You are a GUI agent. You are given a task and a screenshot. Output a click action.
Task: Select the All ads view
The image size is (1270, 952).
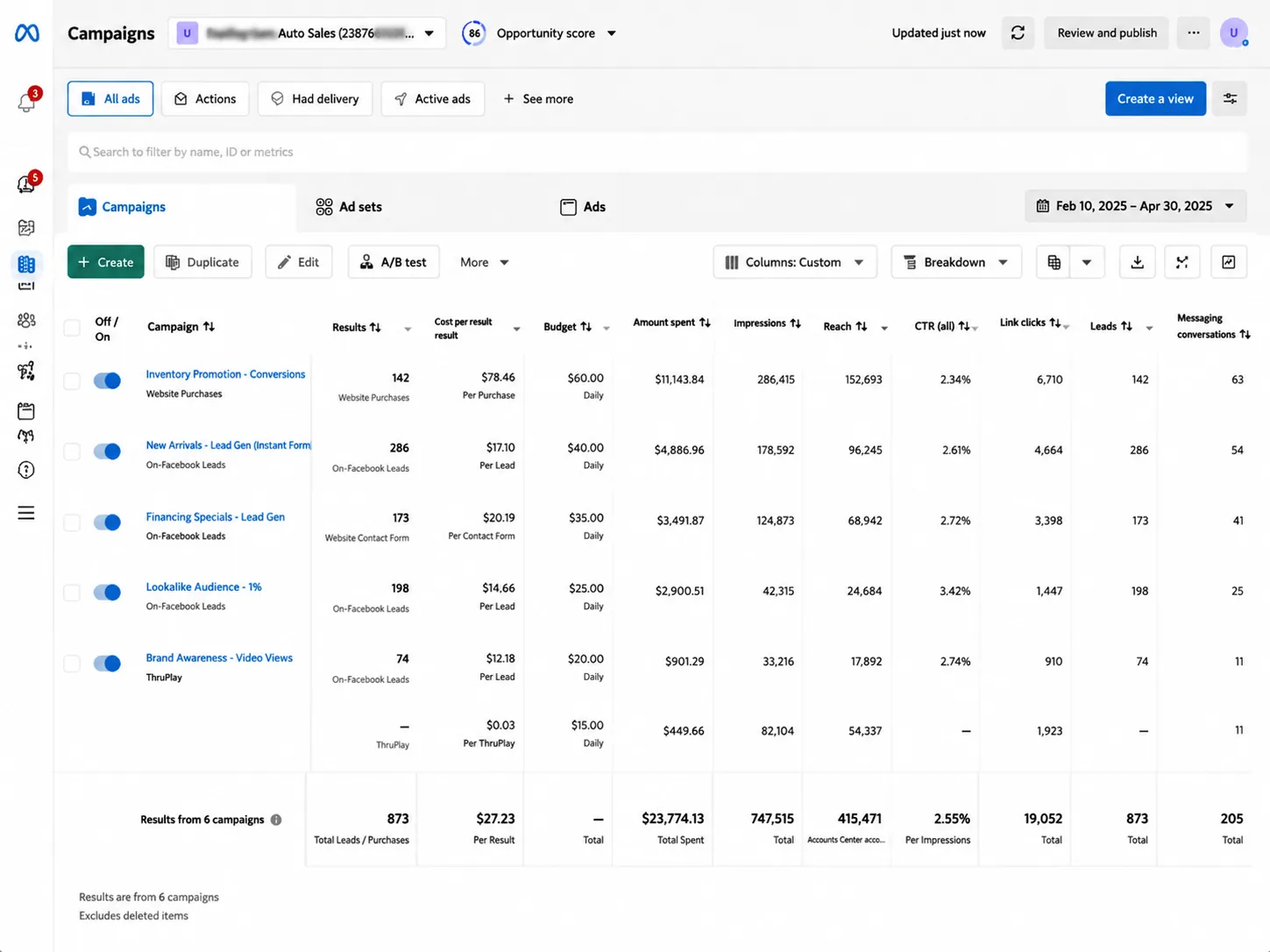click(x=110, y=99)
